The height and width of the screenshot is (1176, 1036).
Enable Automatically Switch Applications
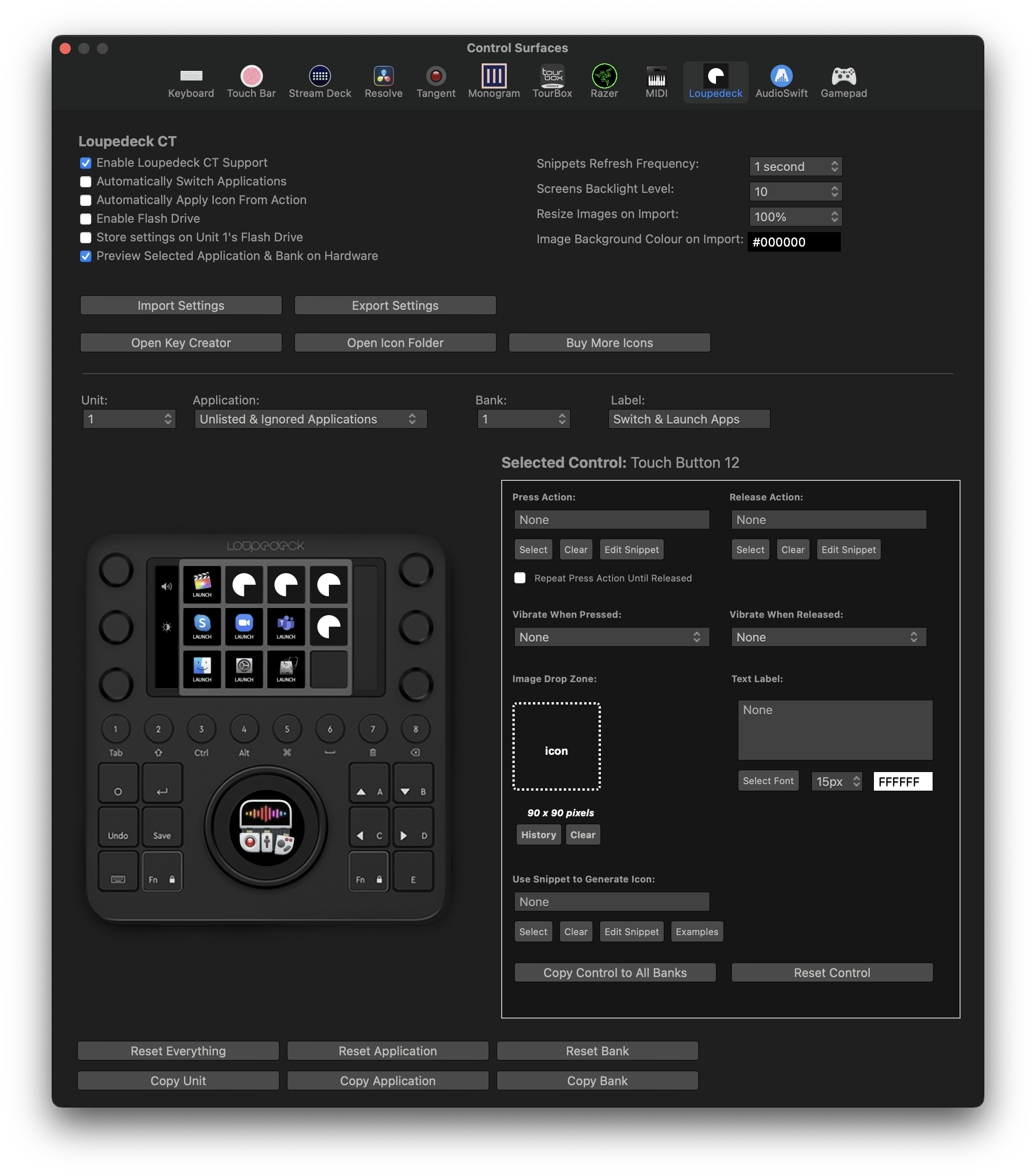[85, 182]
